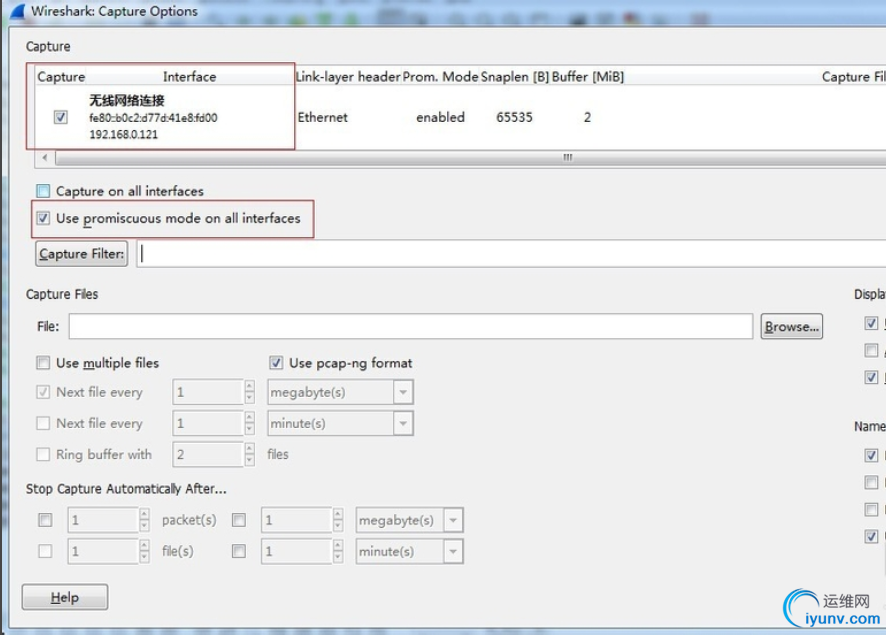Screen dimensions: 886x635
Task: Click the enabled promiscuous mode cell
Action: pyautogui.click(x=440, y=117)
